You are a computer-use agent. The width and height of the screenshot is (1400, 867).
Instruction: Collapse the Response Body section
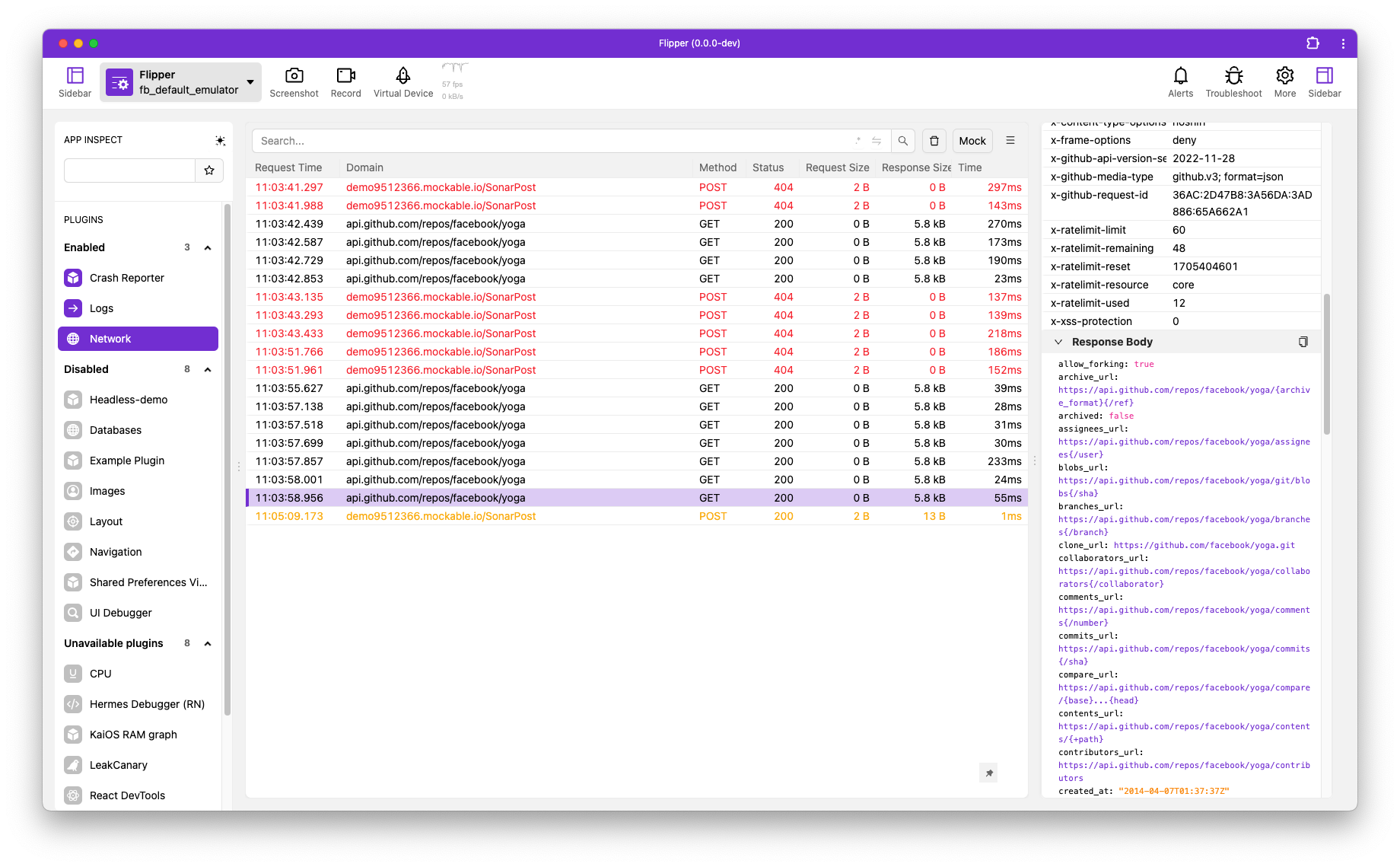click(1058, 342)
